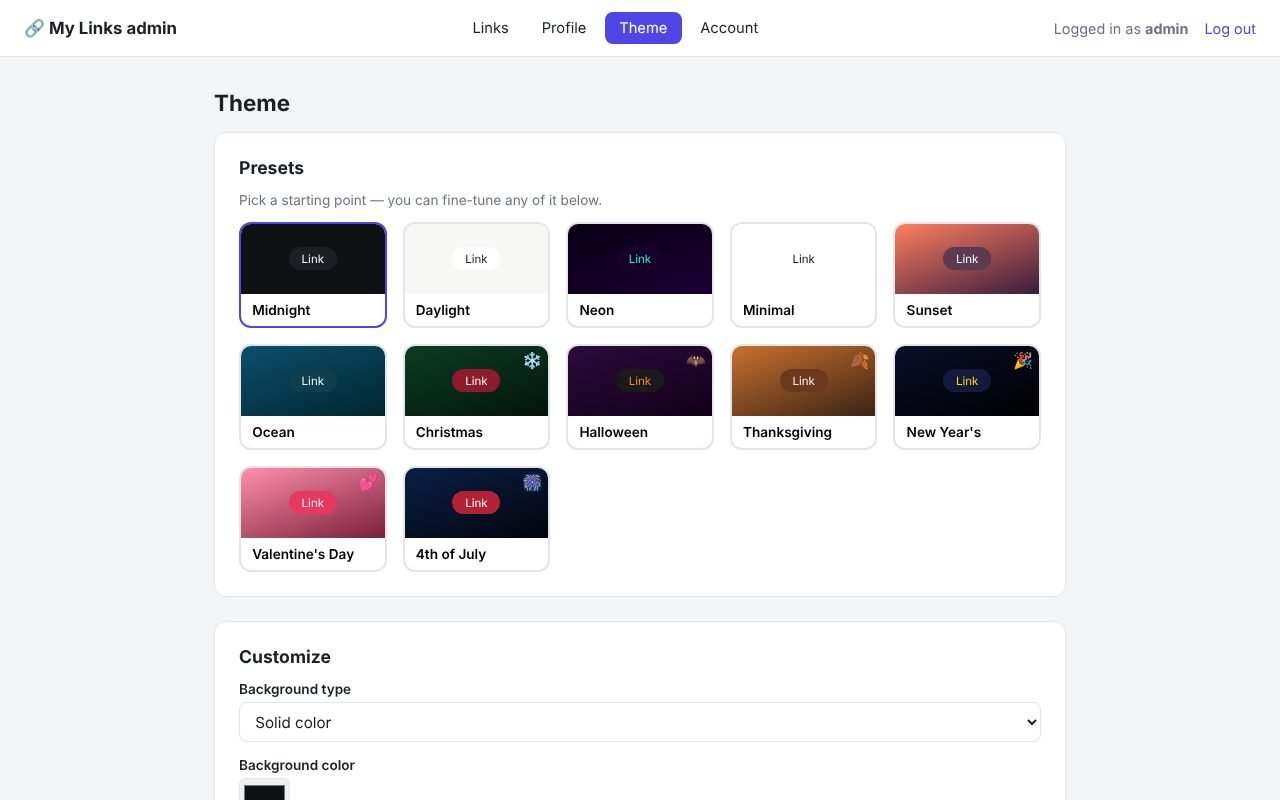Click the Halloween preset label
This screenshot has width=1280, height=800.
(x=613, y=432)
